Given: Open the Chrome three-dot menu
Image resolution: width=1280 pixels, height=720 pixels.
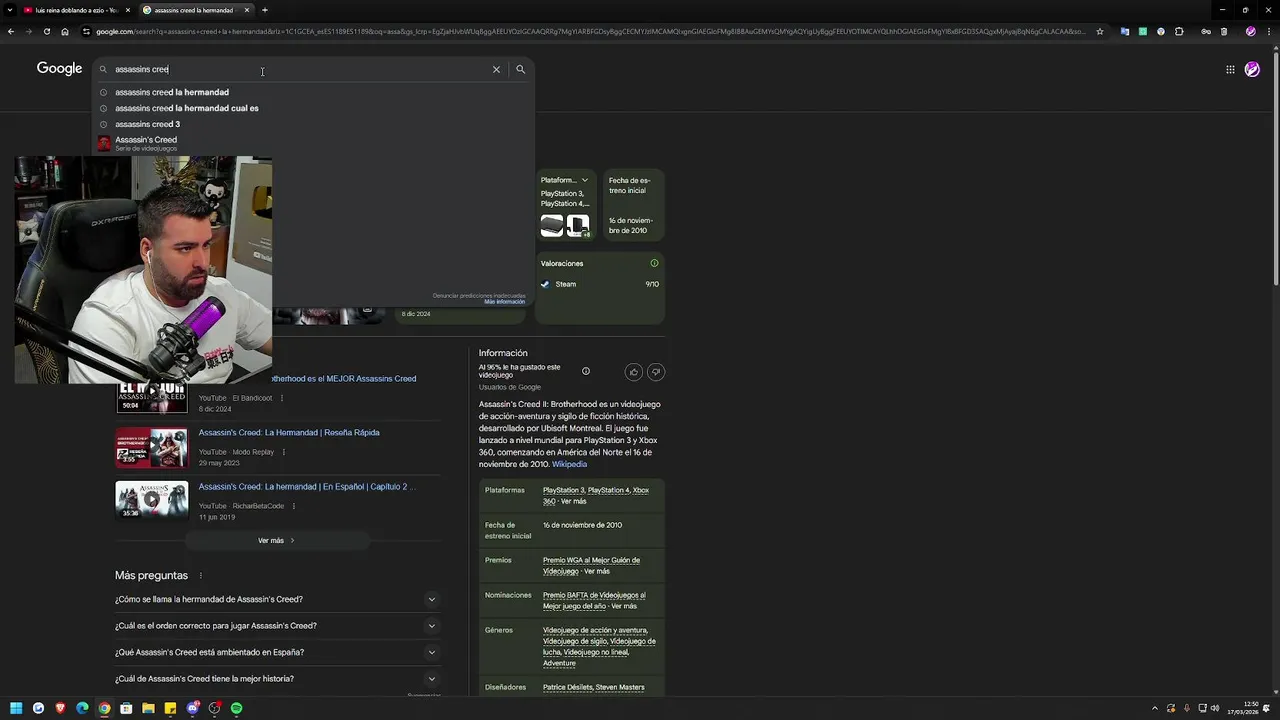Looking at the screenshot, I should (x=1268, y=31).
